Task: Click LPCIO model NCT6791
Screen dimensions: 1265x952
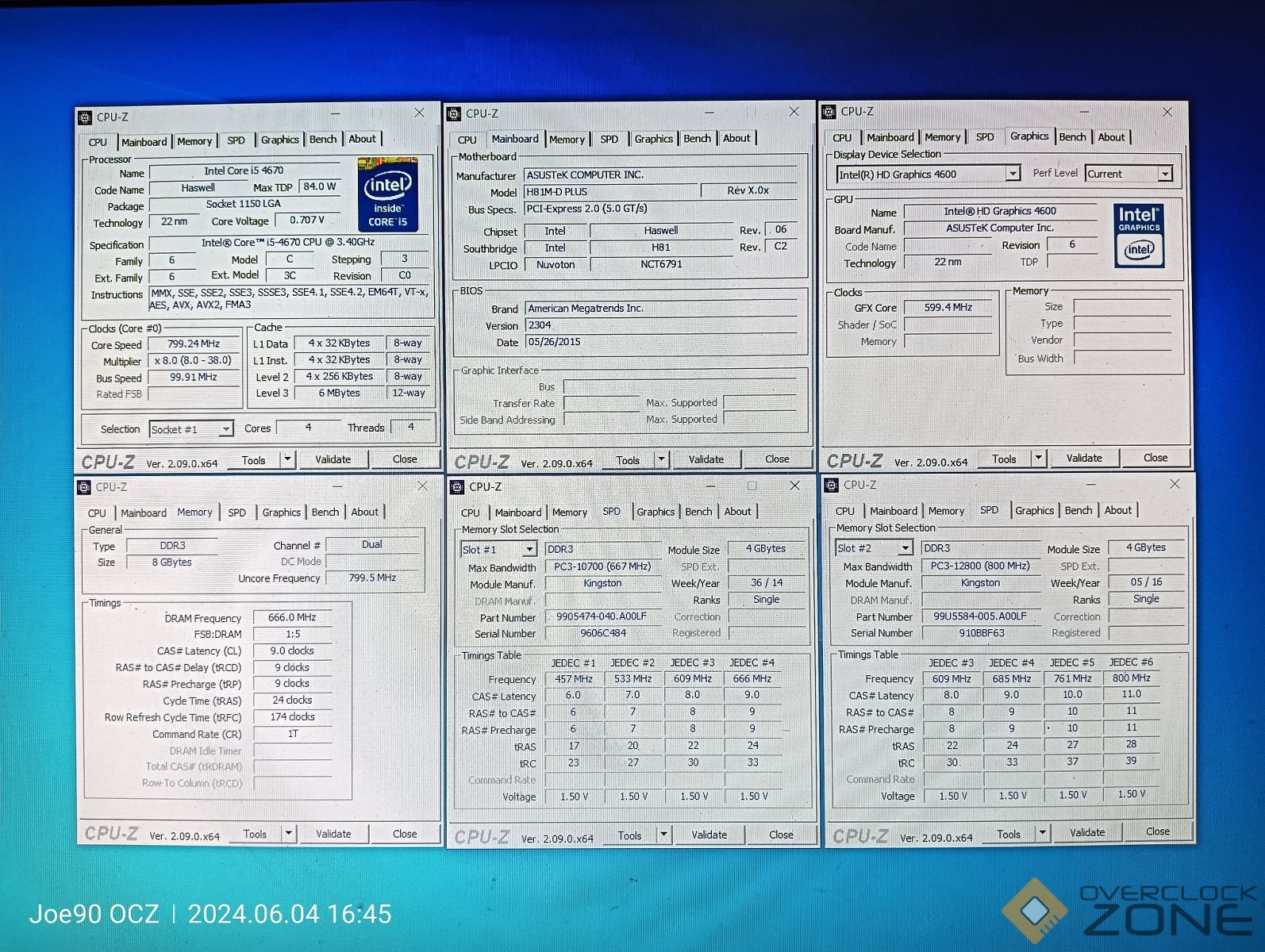Action: [661, 264]
